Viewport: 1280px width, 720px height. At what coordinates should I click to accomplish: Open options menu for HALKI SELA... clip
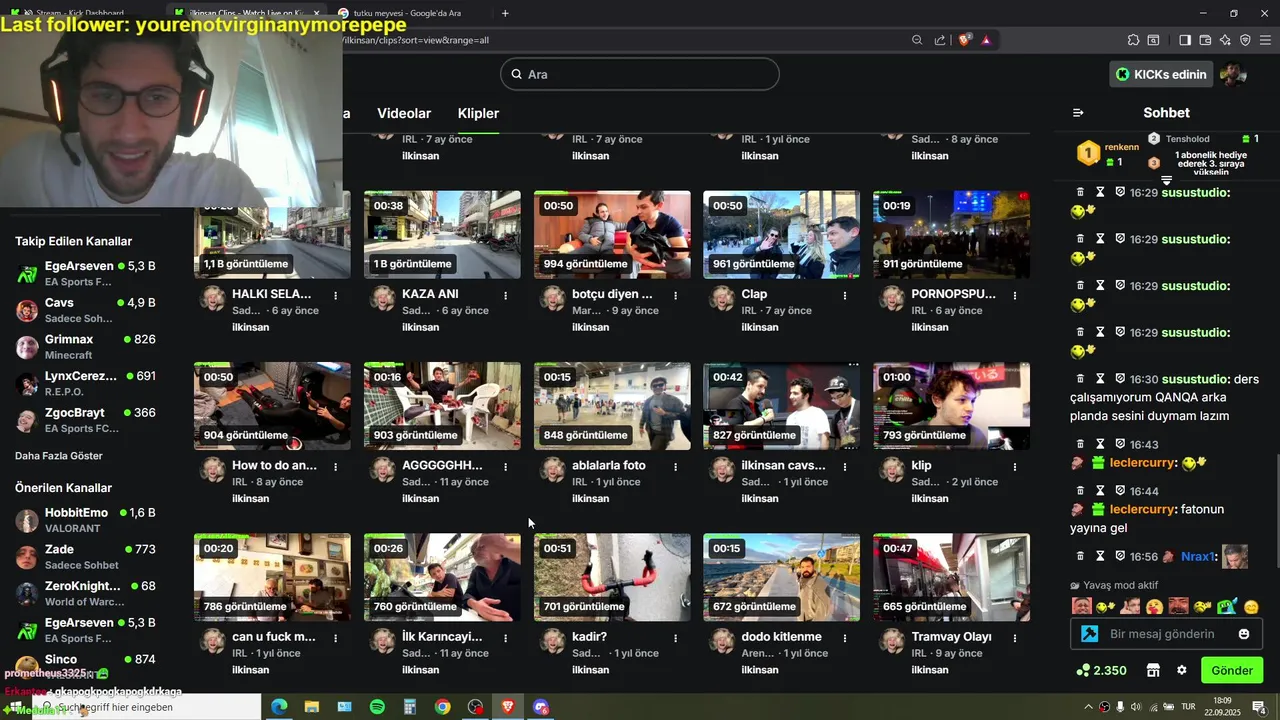point(336,295)
